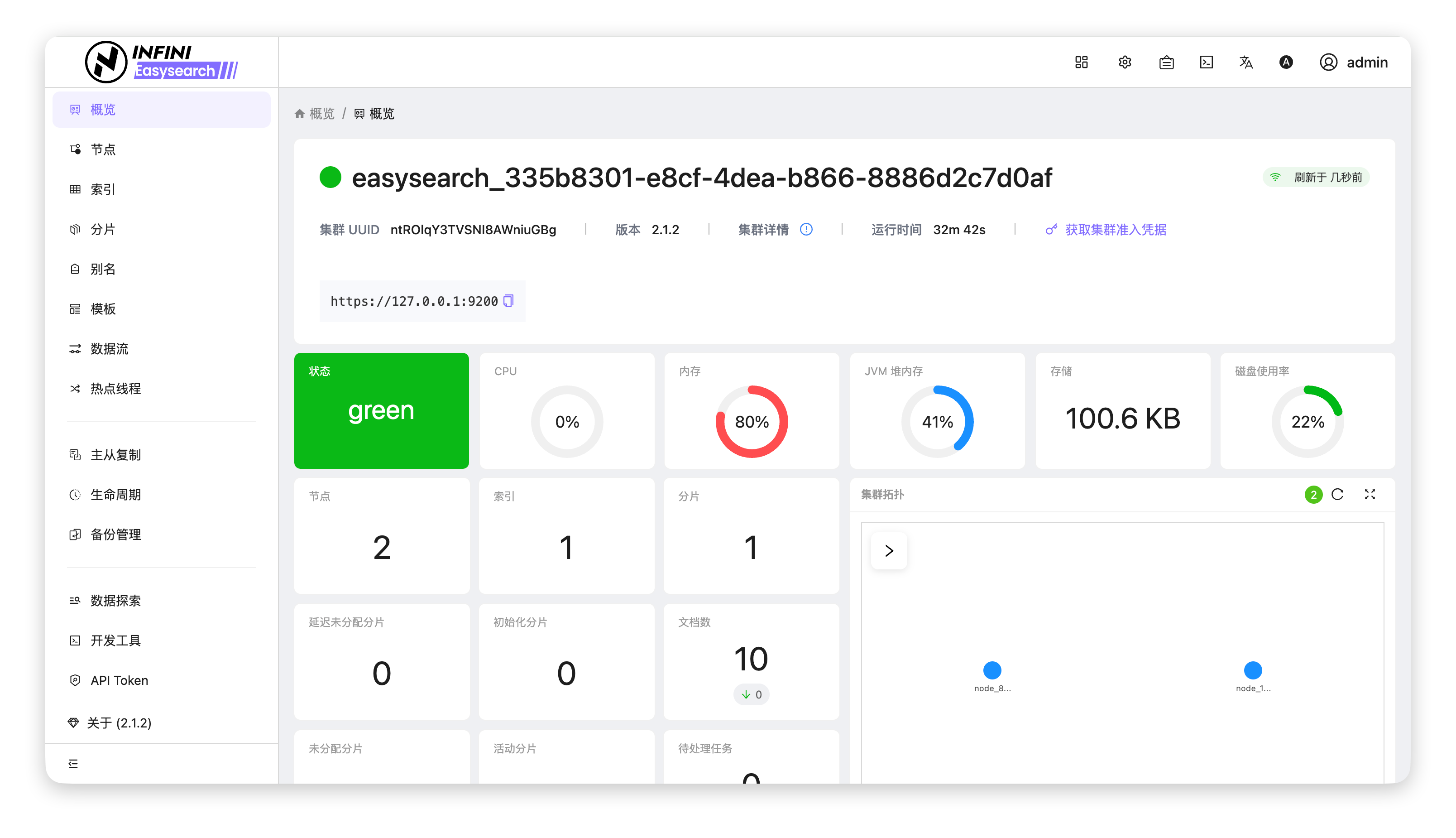The width and height of the screenshot is (1456, 838).
Task: Click the apps grid icon in header
Action: coord(1082,62)
